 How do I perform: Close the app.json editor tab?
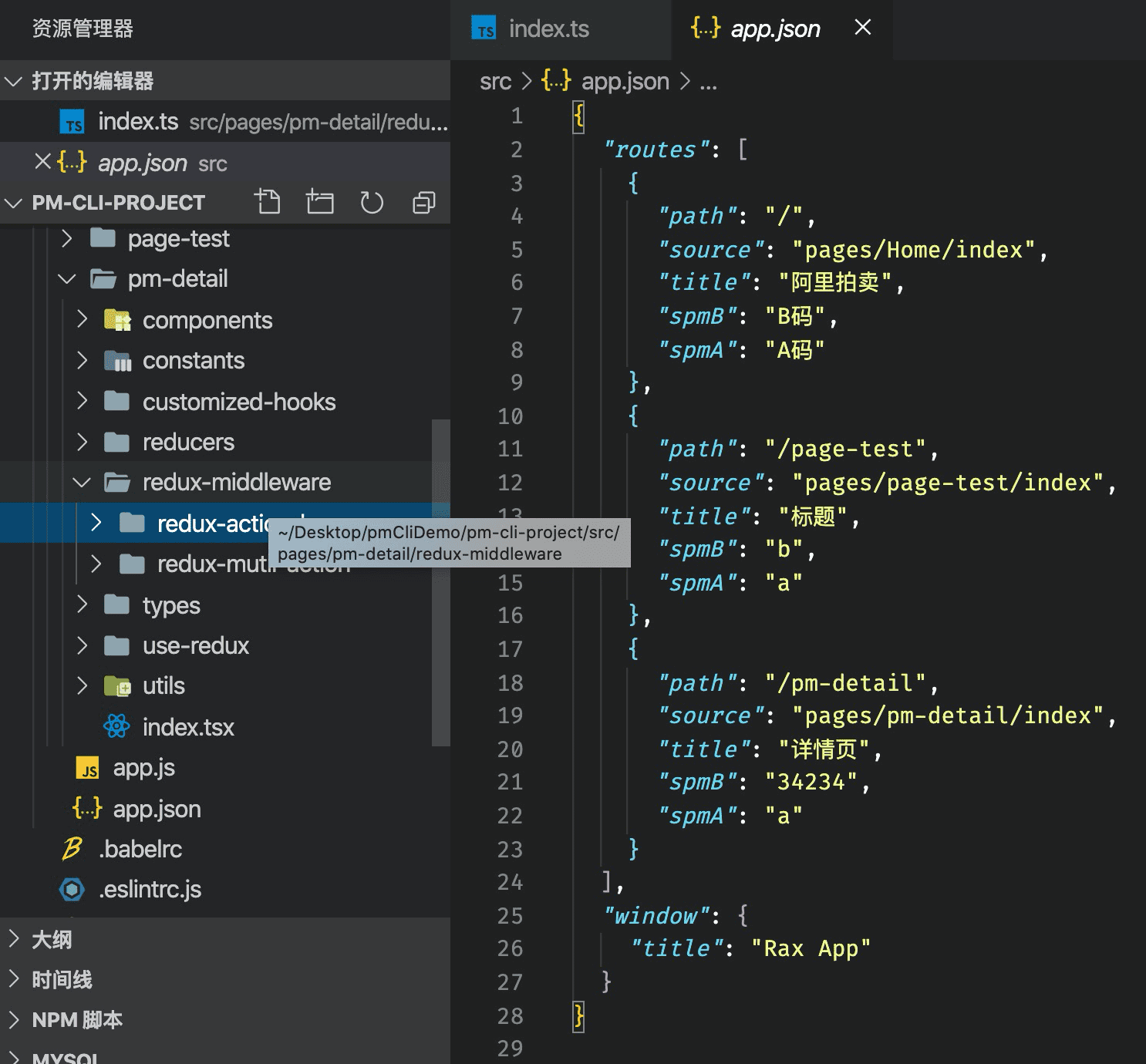[863, 28]
